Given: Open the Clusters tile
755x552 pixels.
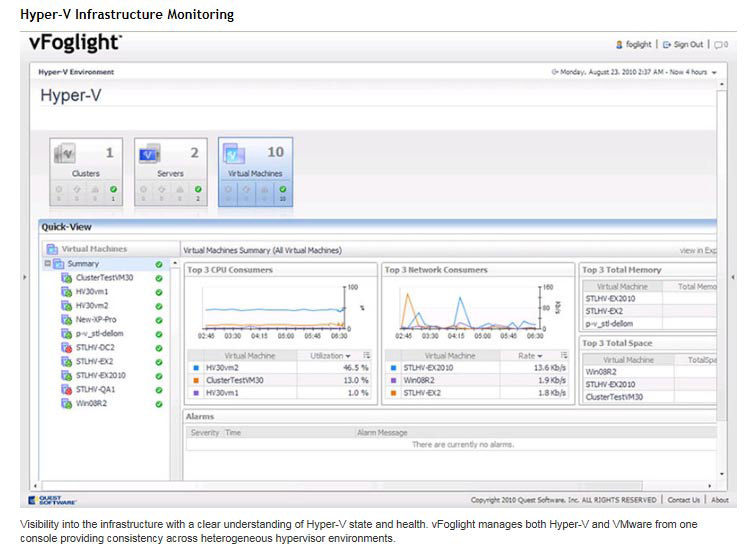Looking at the screenshot, I should [86, 172].
